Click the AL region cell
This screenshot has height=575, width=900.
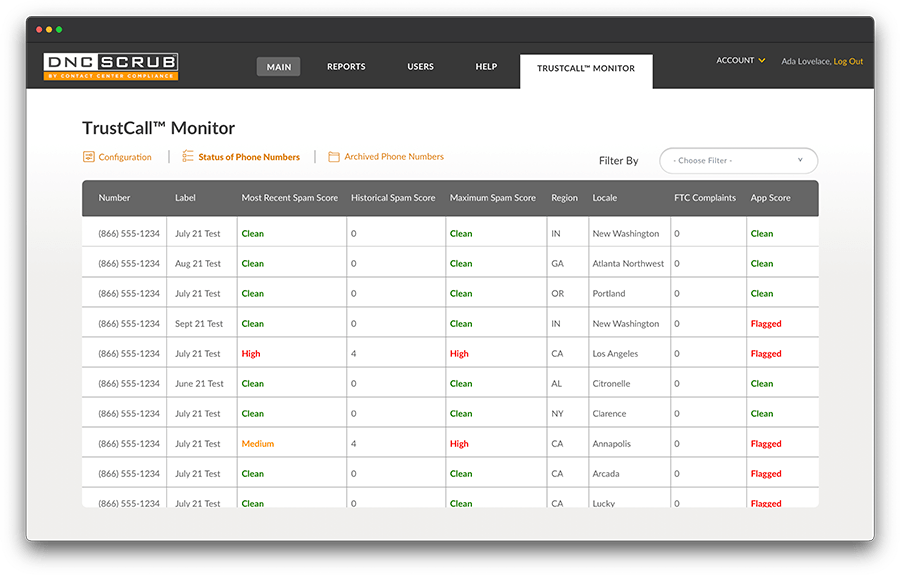click(x=556, y=383)
